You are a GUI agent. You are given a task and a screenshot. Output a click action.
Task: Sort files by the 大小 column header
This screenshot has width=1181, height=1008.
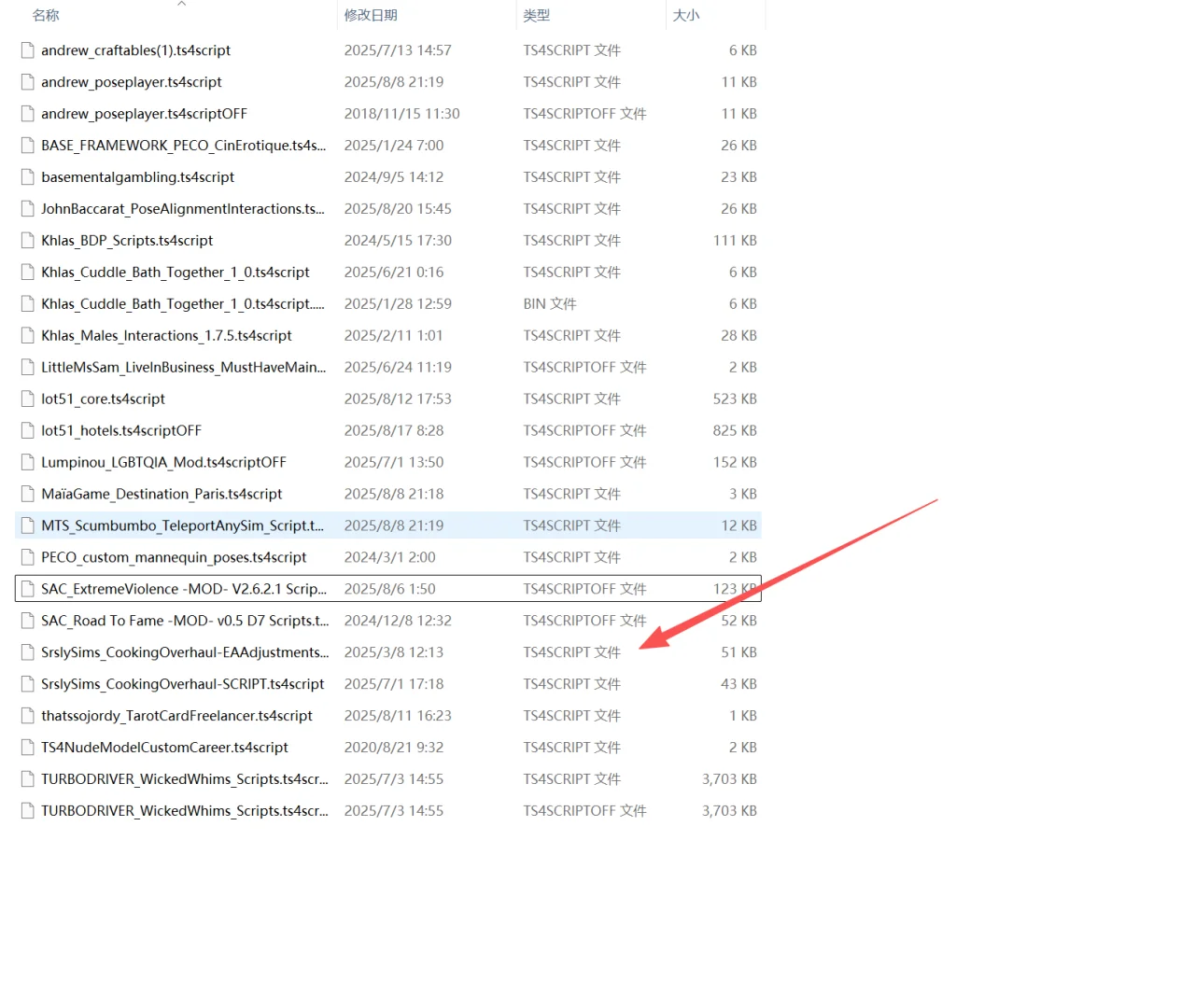tap(686, 15)
